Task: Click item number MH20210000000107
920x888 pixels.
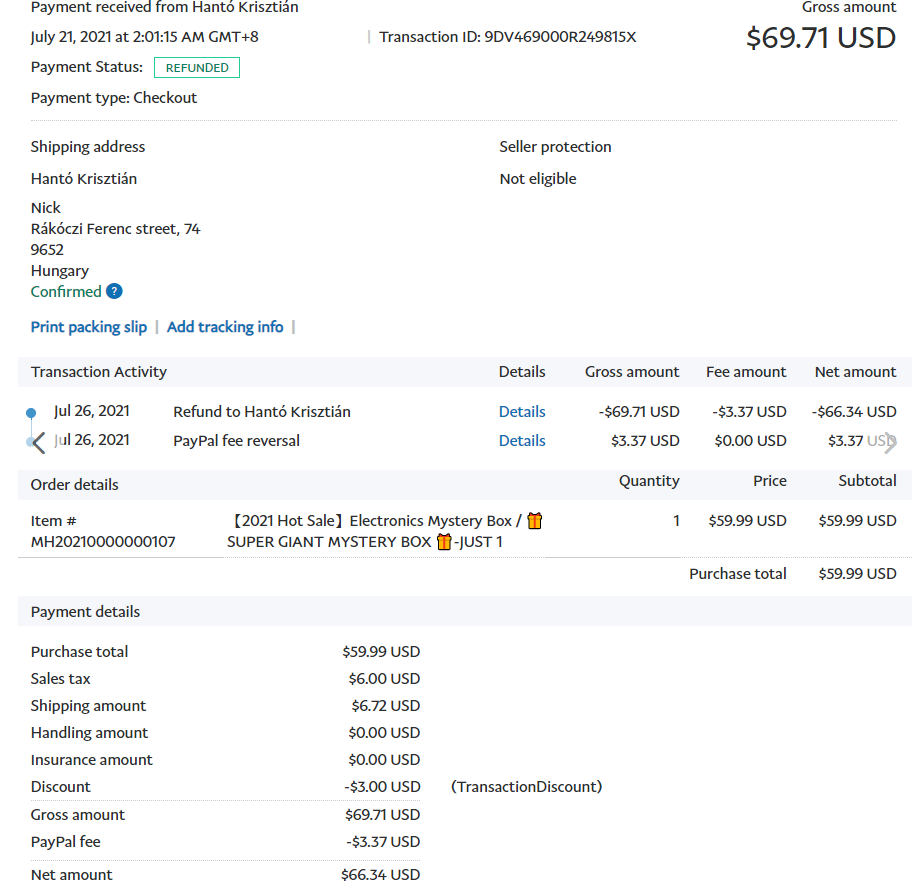Action: pyautogui.click(x=103, y=542)
